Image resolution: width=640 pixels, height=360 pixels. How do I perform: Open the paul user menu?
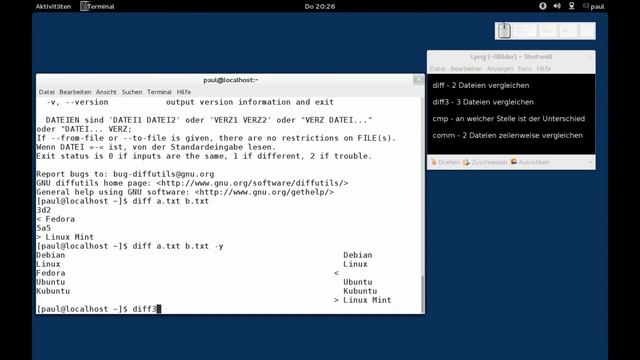(594, 6)
